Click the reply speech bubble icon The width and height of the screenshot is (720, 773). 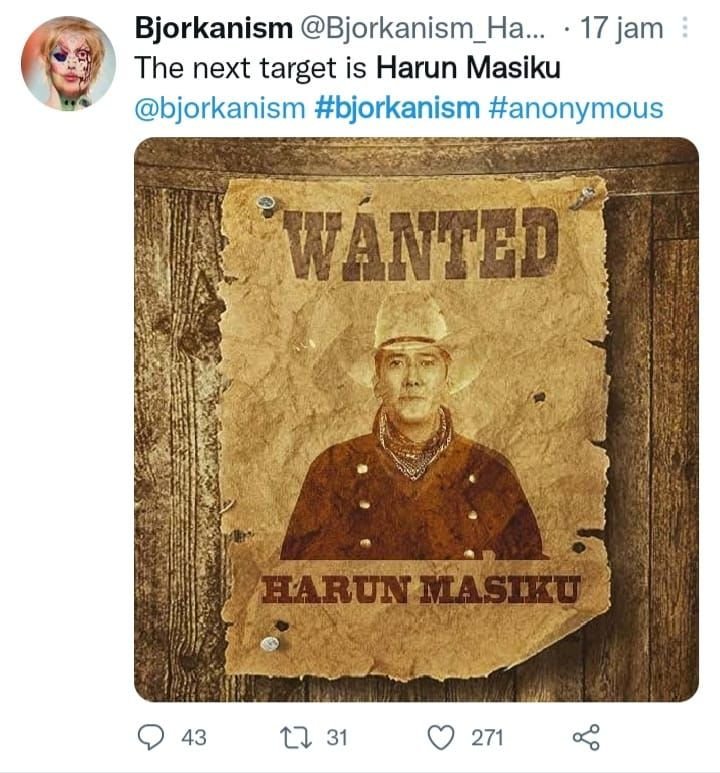pyautogui.click(x=150, y=738)
